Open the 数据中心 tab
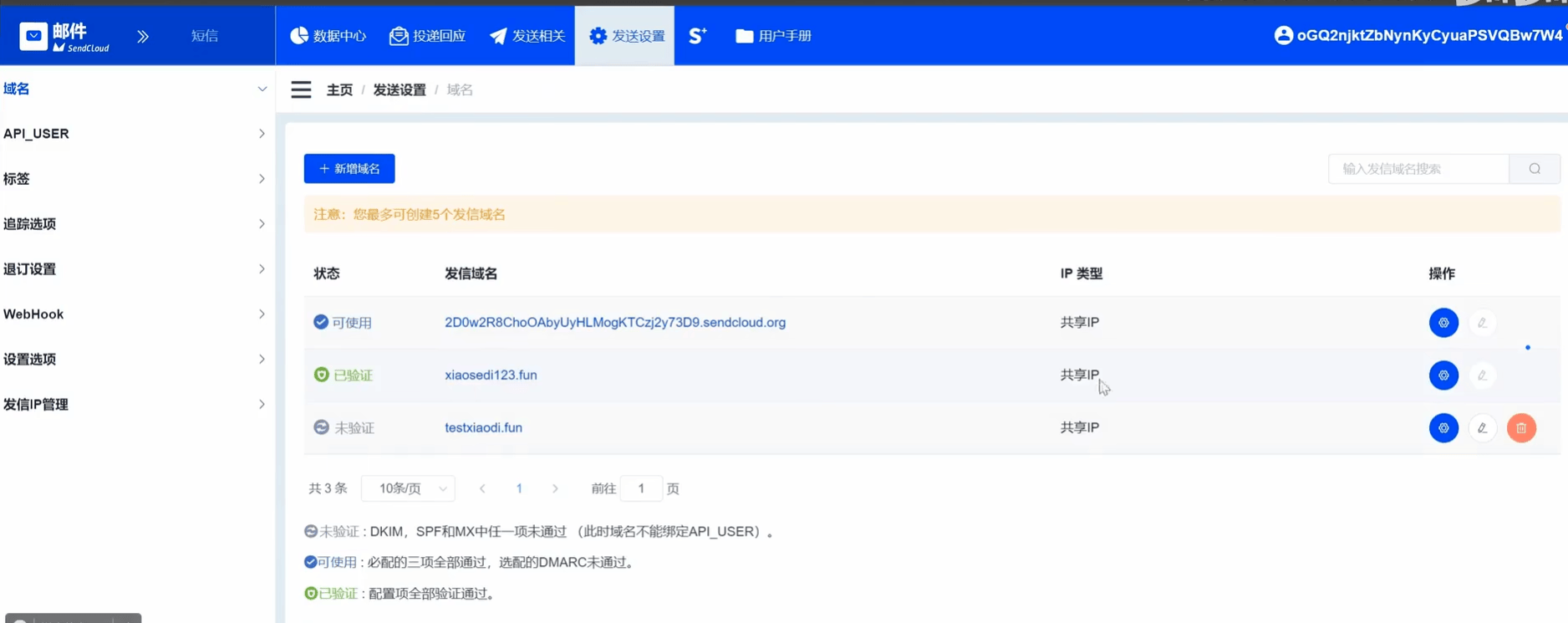1568x623 pixels. point(328,36)
